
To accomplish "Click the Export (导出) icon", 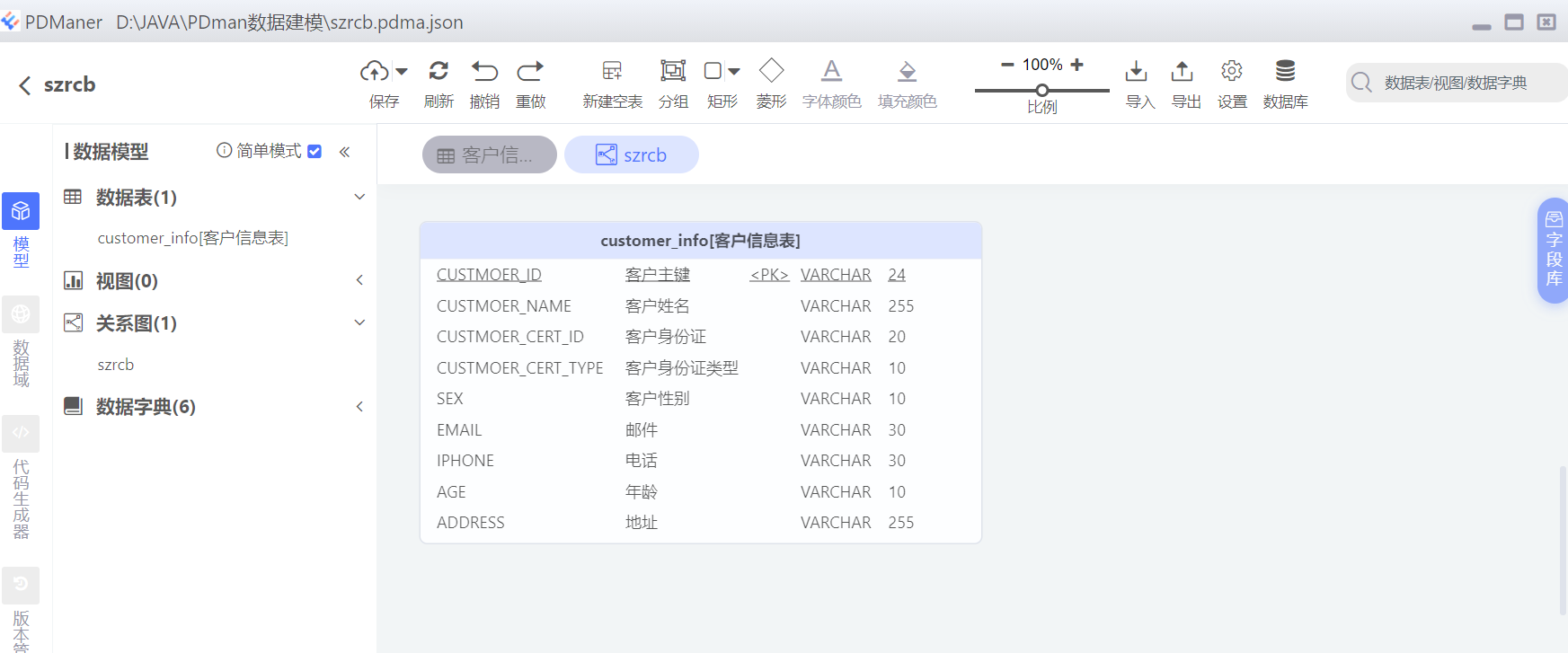I will [1183, 71].
